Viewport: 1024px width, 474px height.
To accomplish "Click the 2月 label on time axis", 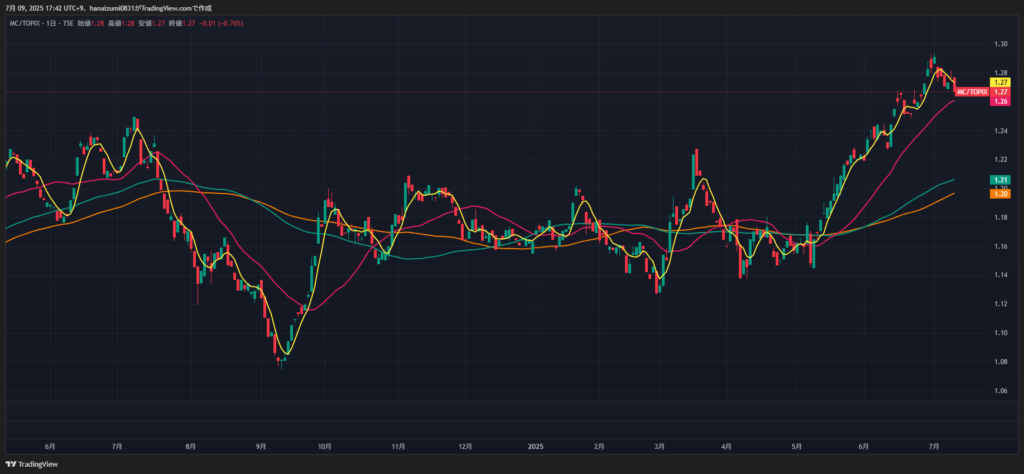I will [600, 447].
